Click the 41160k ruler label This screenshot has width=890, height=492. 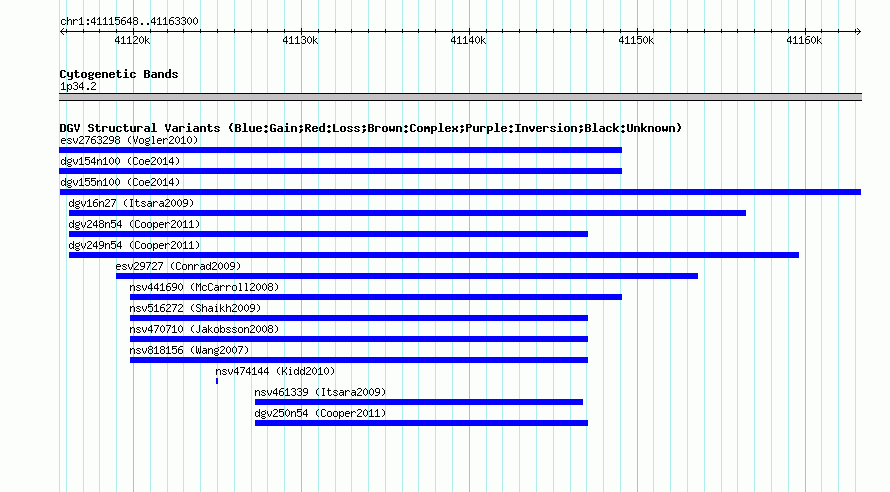[804, 40]
